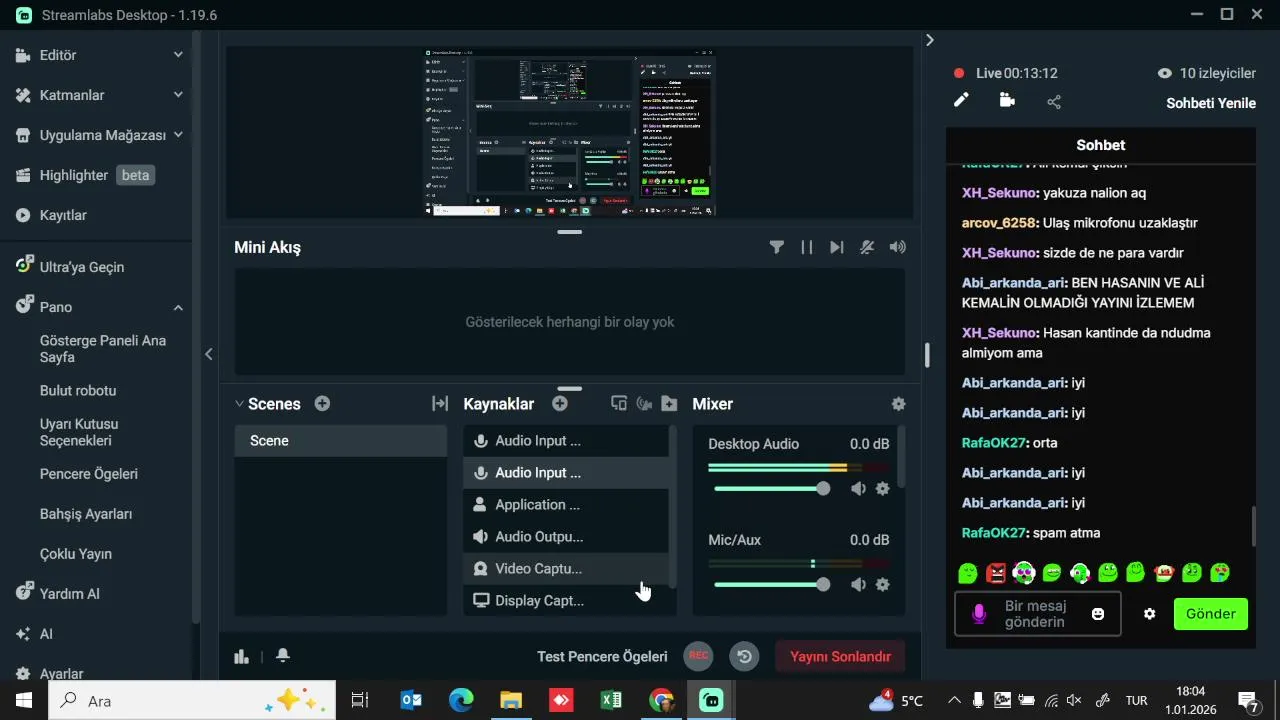
Task: Add a source folder
Action: click(x=669, y=404)
